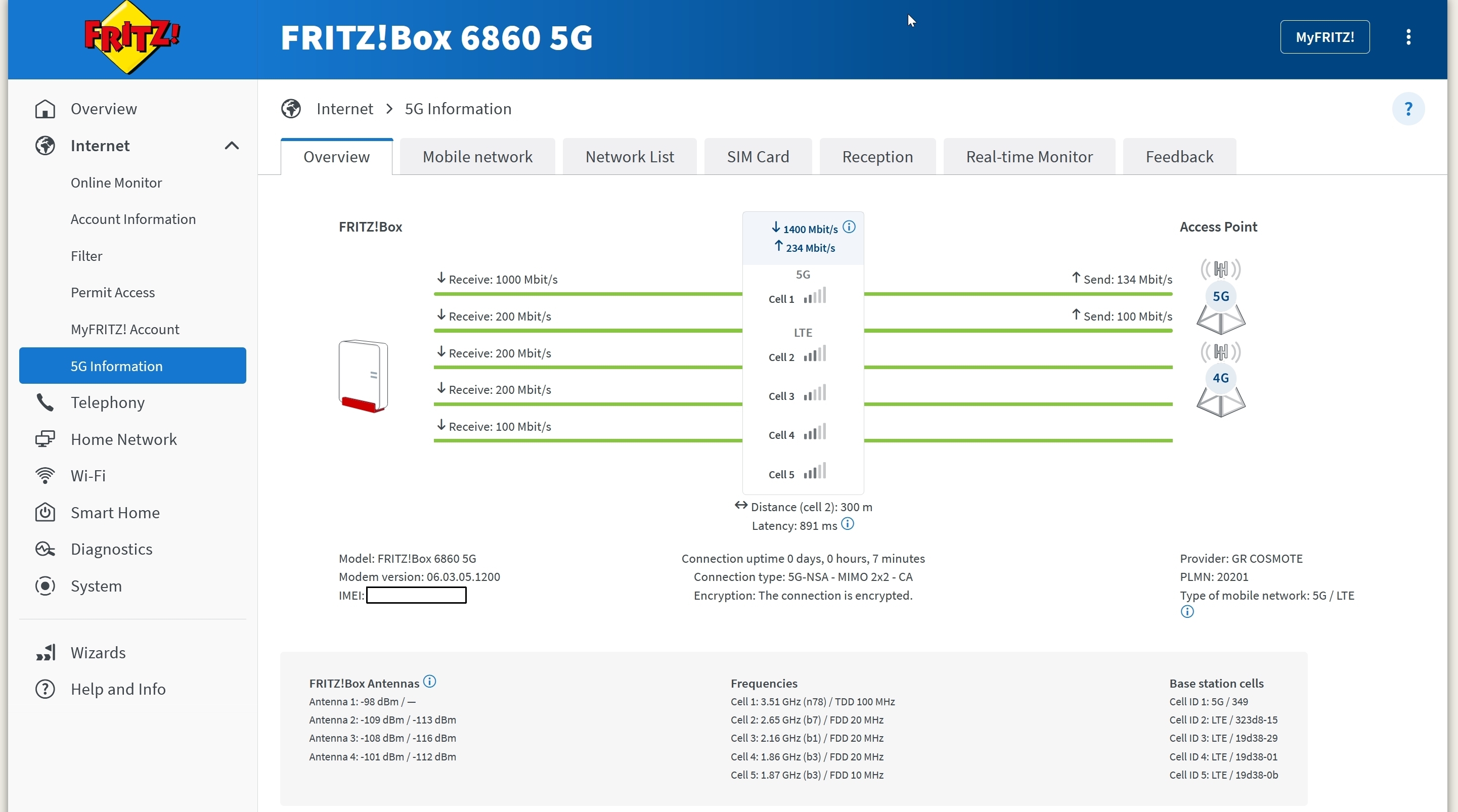This screenshot has height=812, width=1458.
Task: Click the Help and Info question icon
Action: pyautogui.click(x=46, y=689)
